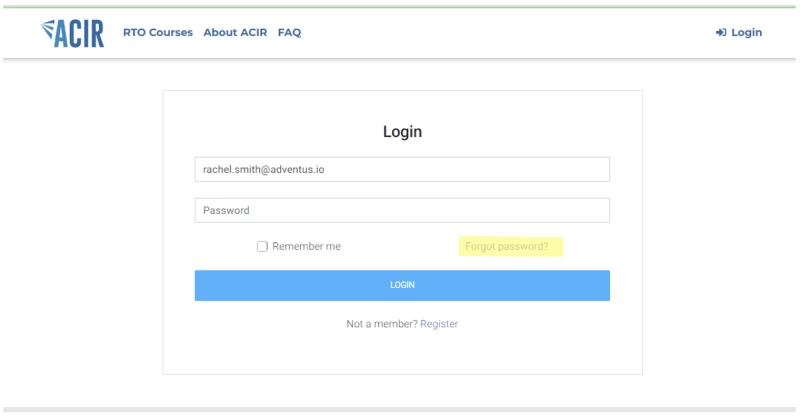The height and width of the screenshot is (417, 800).
Task: Click the ACIR letters in the logo
Action: coord(79,34)
